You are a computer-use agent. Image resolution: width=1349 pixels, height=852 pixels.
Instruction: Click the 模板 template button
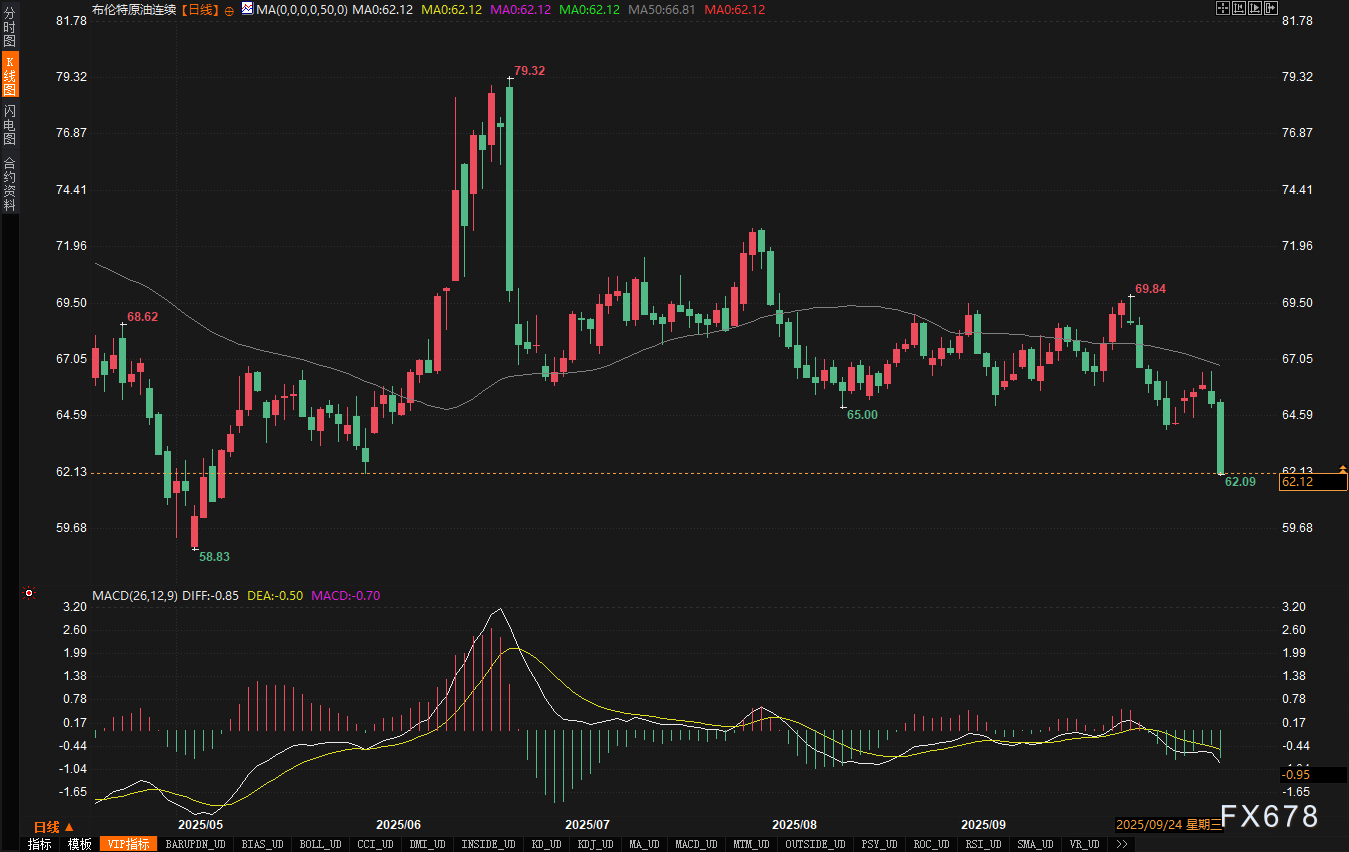(79, 844)
